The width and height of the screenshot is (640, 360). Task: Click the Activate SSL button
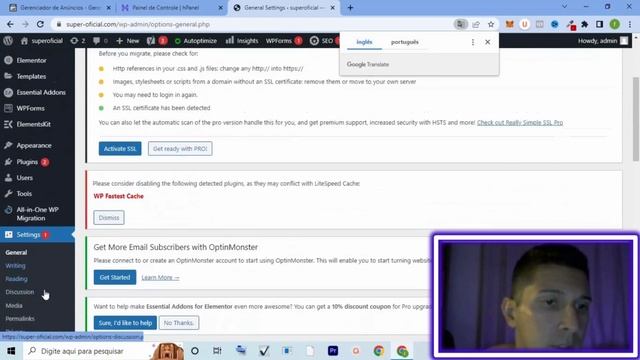(120, 149)
